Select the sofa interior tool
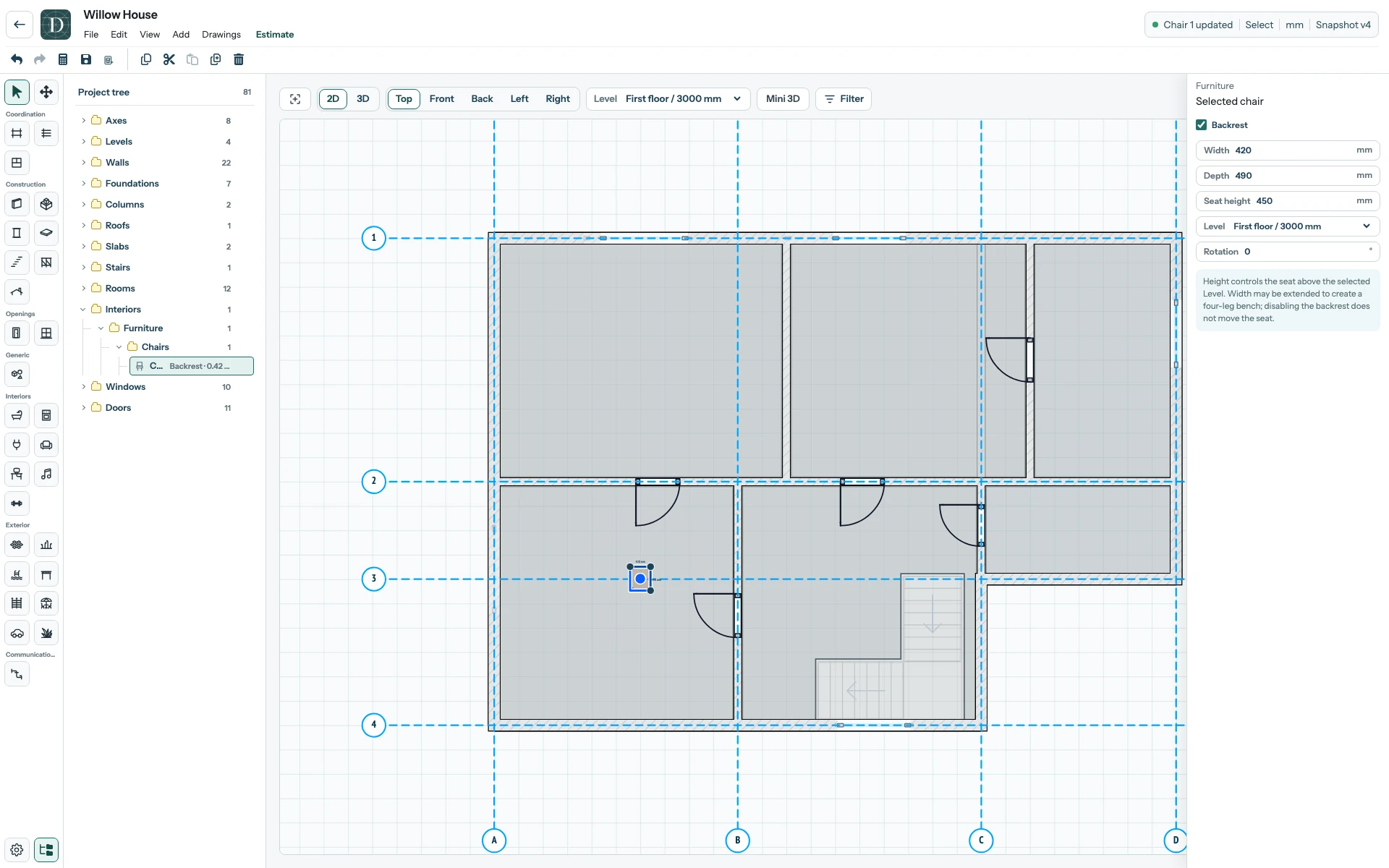 pyautogui.click(x=46, y=445)
